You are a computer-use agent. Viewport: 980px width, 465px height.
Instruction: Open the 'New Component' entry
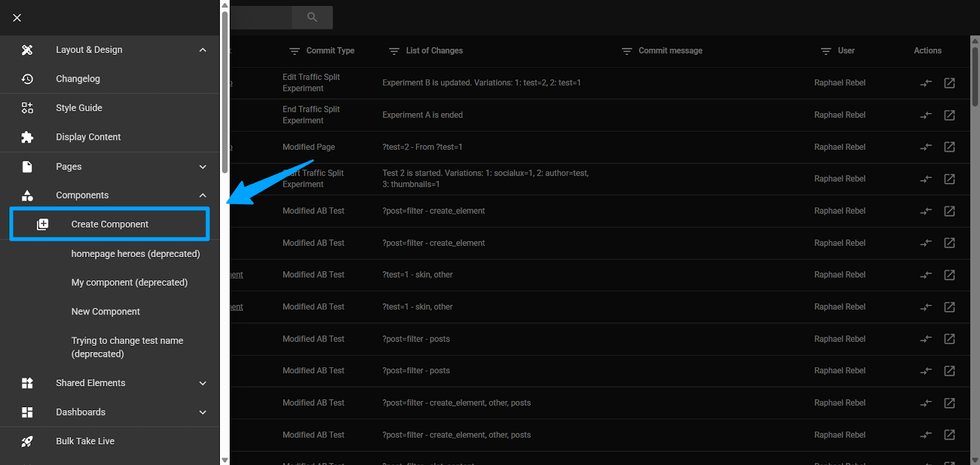coord(106,311)
